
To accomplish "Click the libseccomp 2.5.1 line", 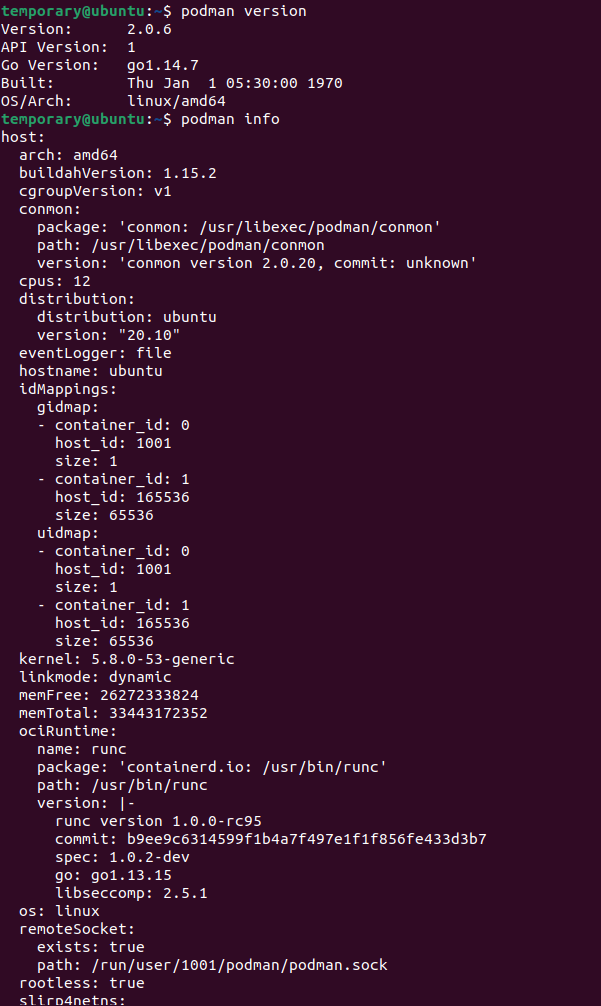I will (130, 893).
